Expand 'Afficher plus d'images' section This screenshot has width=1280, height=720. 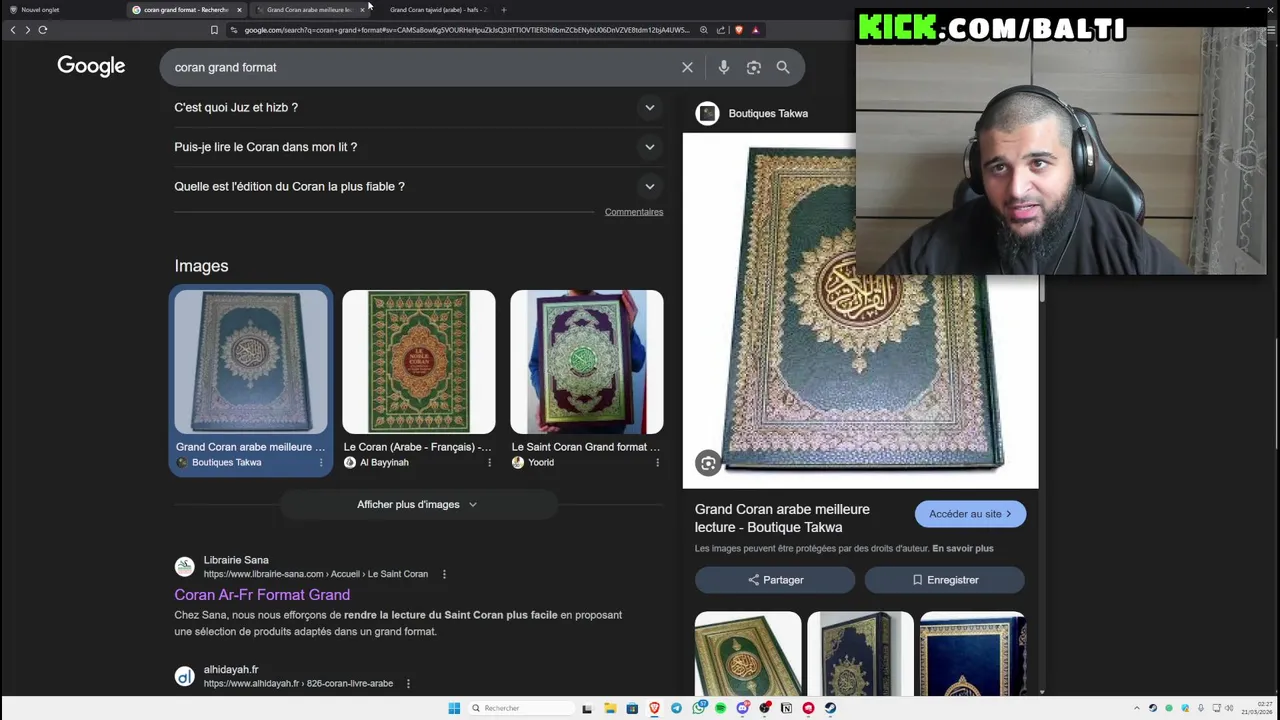click(x=418, y=505)
